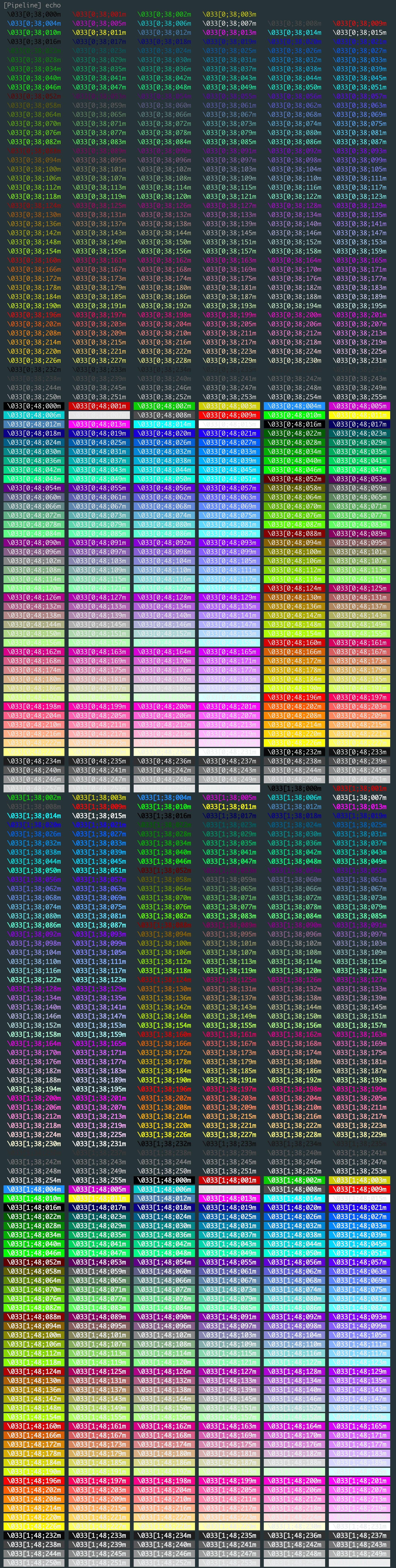Click the entry \033[0;48;009m
Screen dimensions: 396x1568
point(230,415)
